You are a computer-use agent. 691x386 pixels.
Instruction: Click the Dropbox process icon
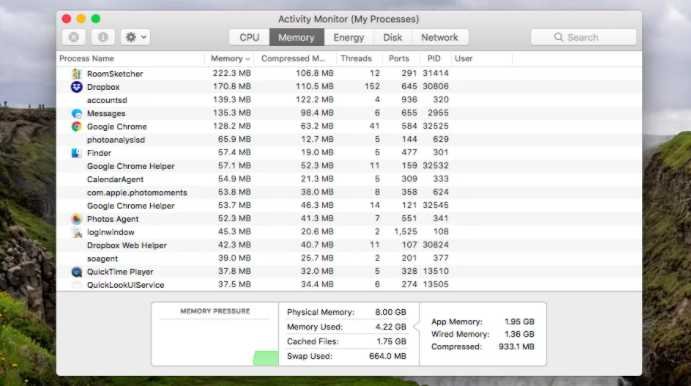point(76,87)
